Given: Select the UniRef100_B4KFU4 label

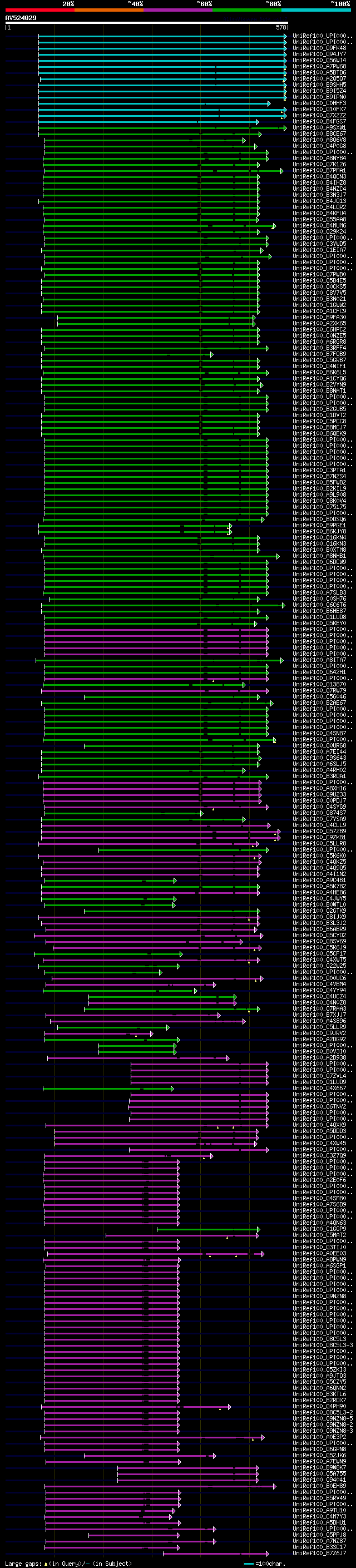Looking at the screenshot, I should [x=319, y=213].
